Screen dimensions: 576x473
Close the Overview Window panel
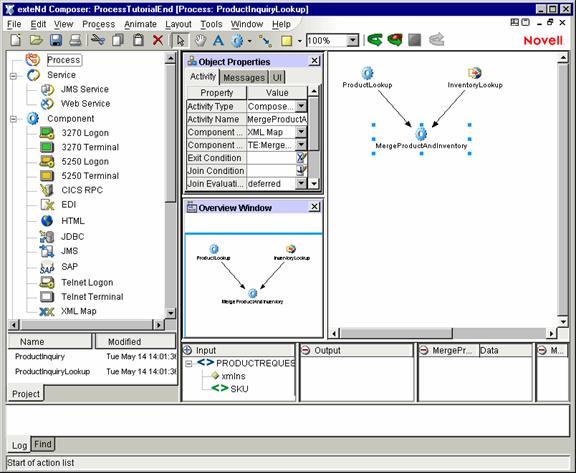pyautogui.click(x=314, y=207)
